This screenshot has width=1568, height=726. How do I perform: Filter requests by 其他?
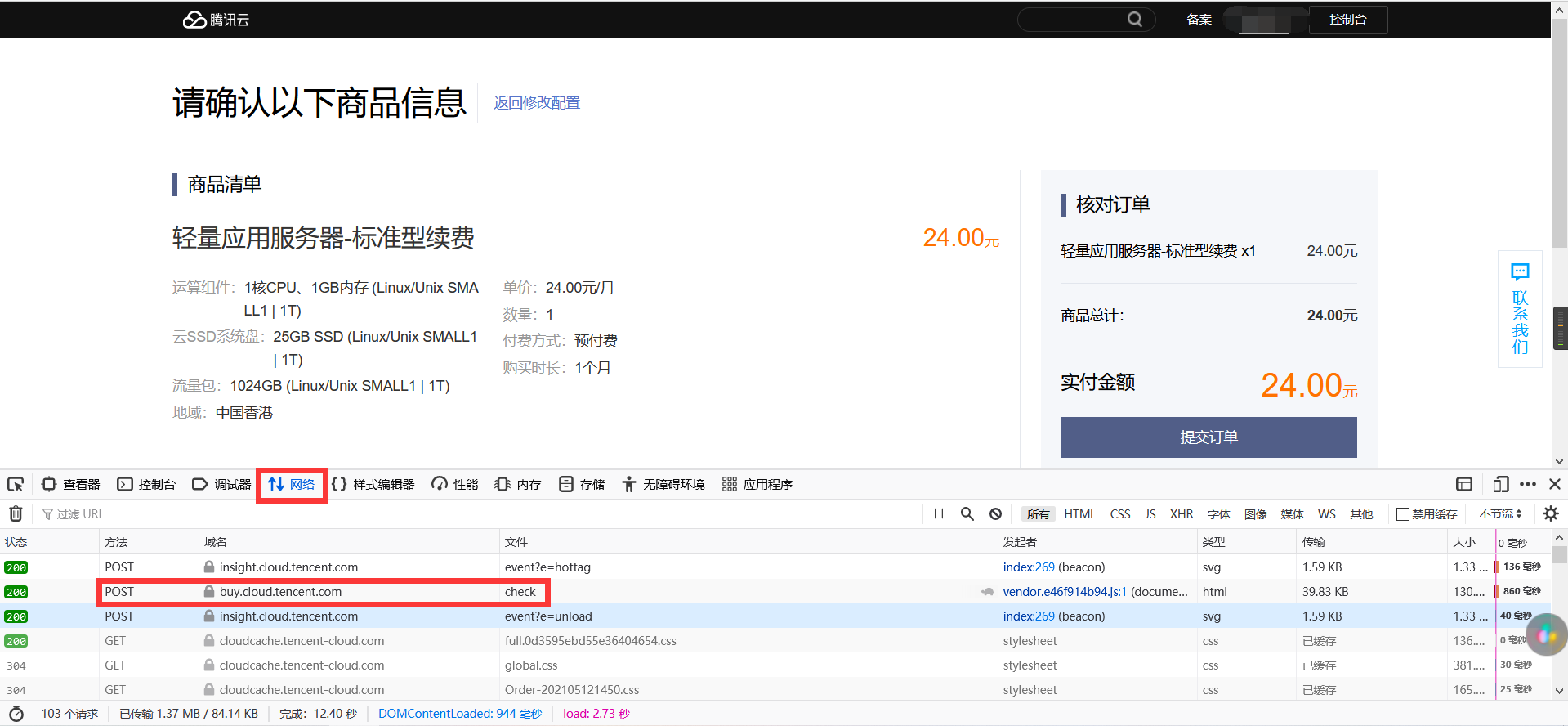coord(1361,513)
